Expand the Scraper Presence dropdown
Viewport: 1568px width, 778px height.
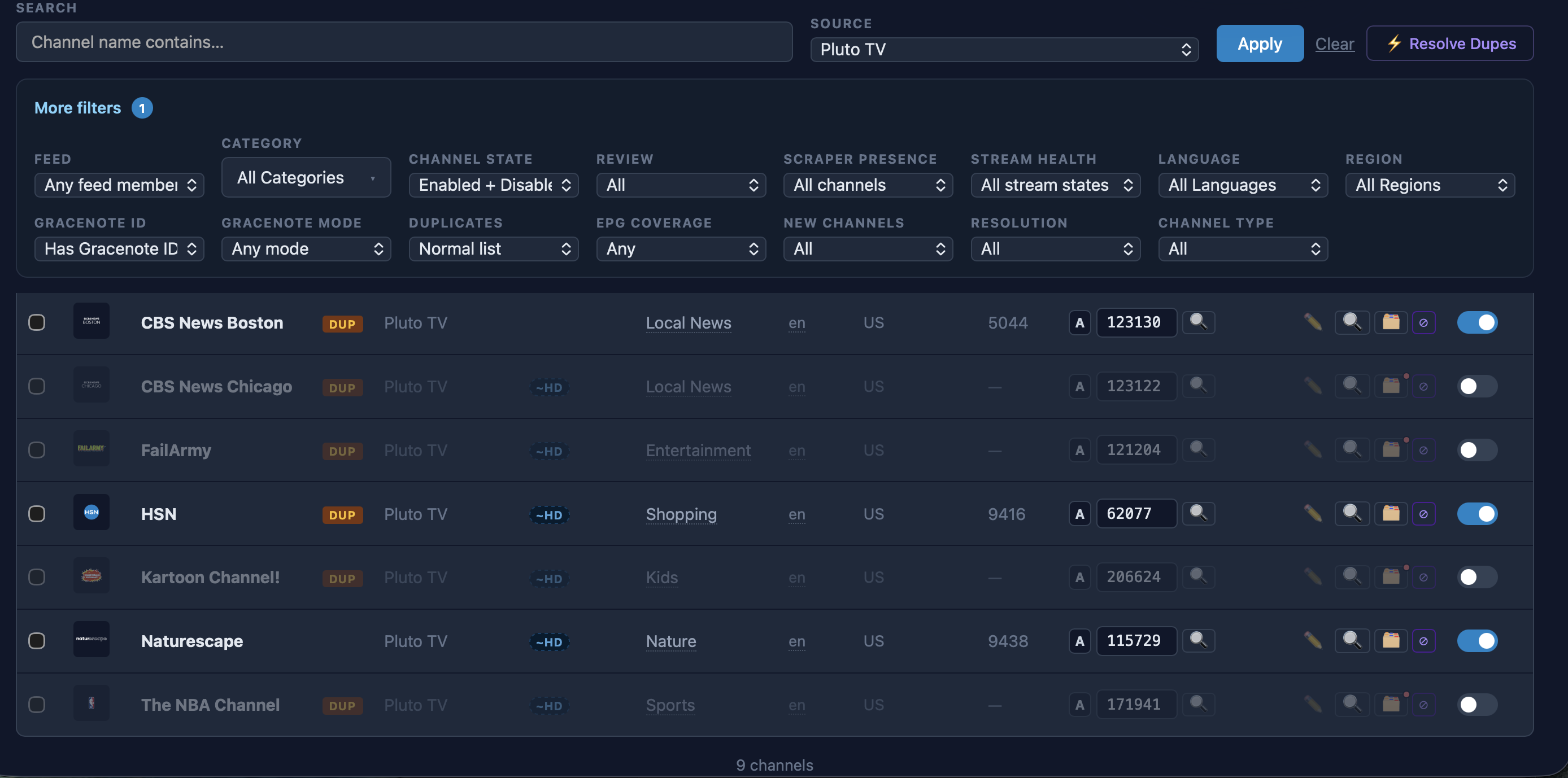(868, 185)
